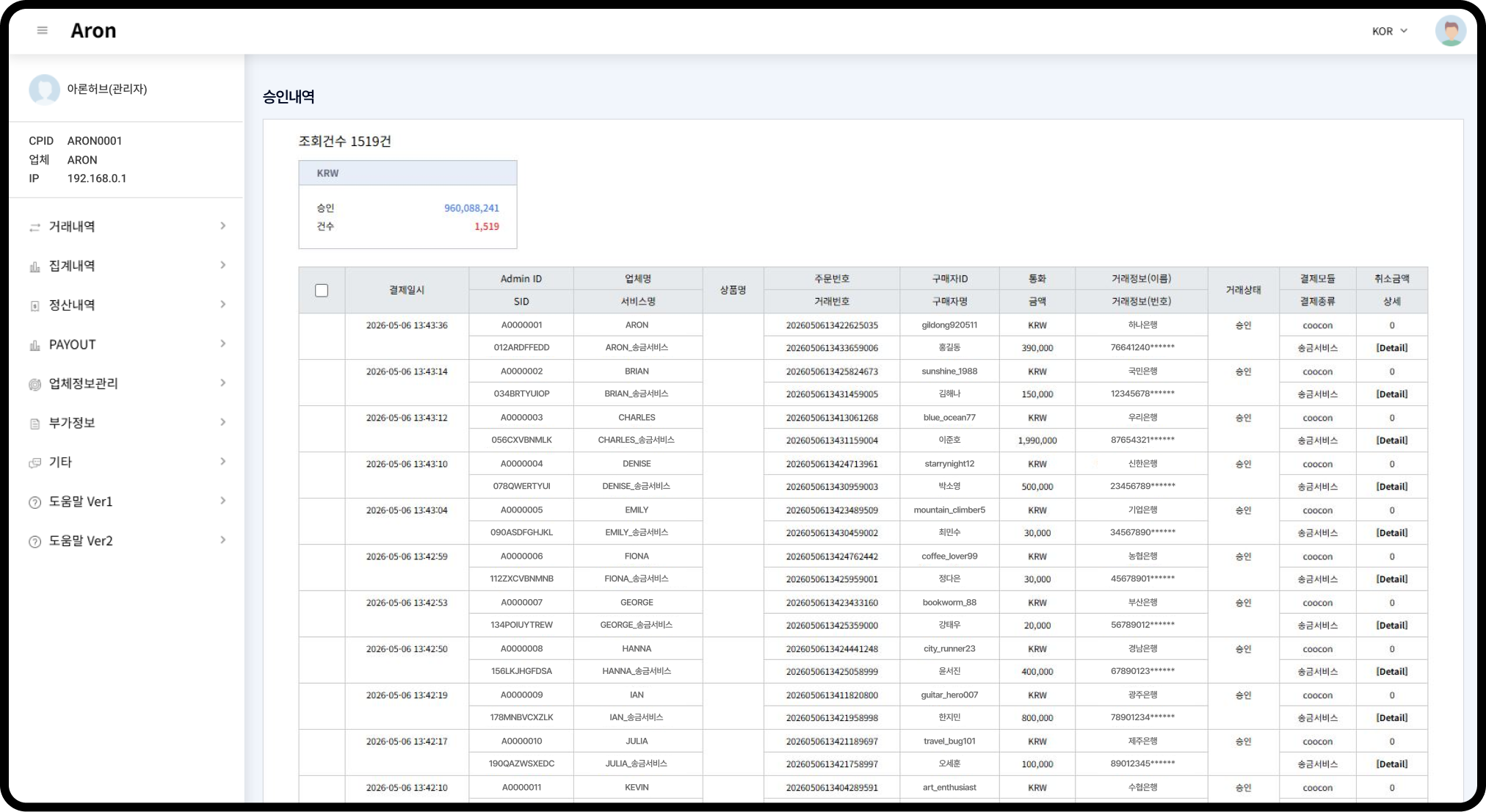Select the 기타 sidebar icon

[x=35, y=463]
